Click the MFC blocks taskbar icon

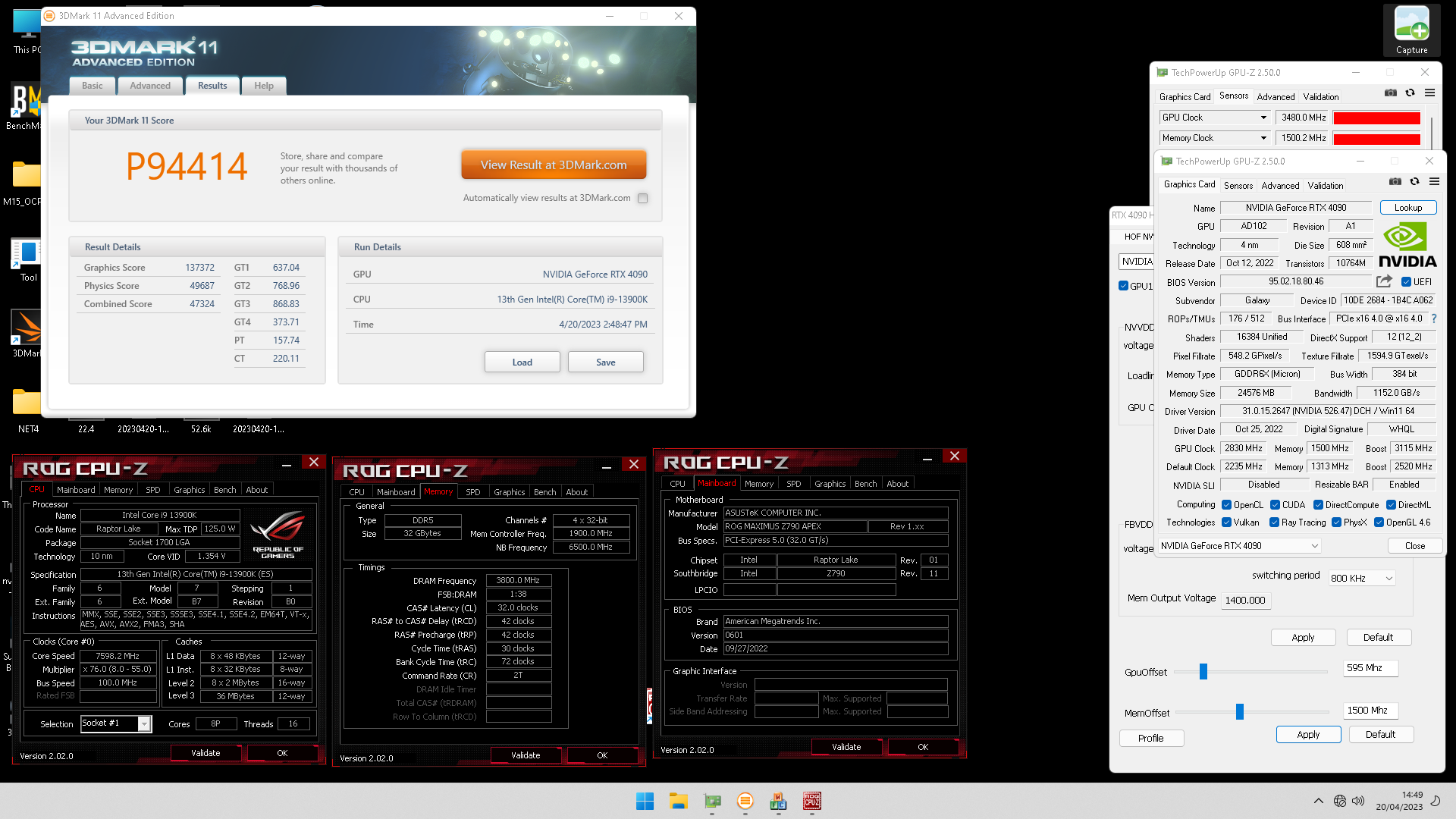coord(778,801)
